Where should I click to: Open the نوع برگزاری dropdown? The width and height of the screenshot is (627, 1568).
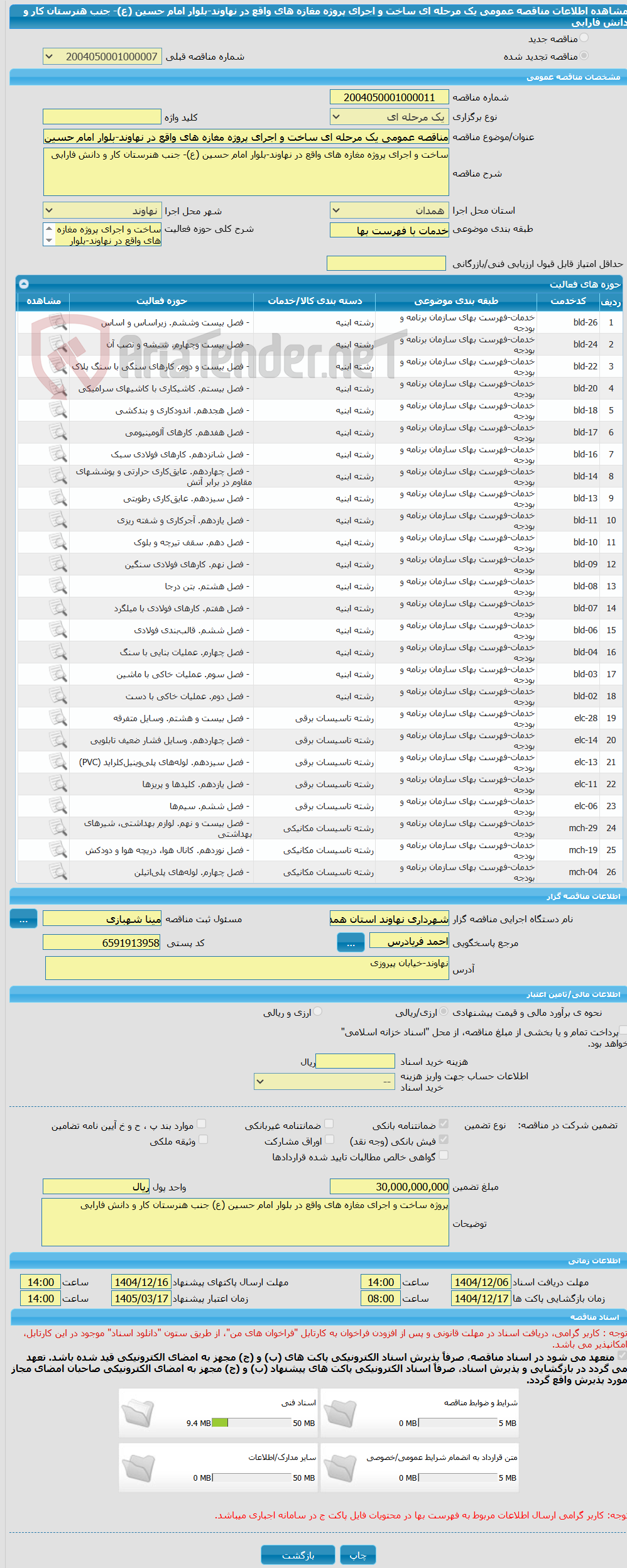tap(389, 117)
